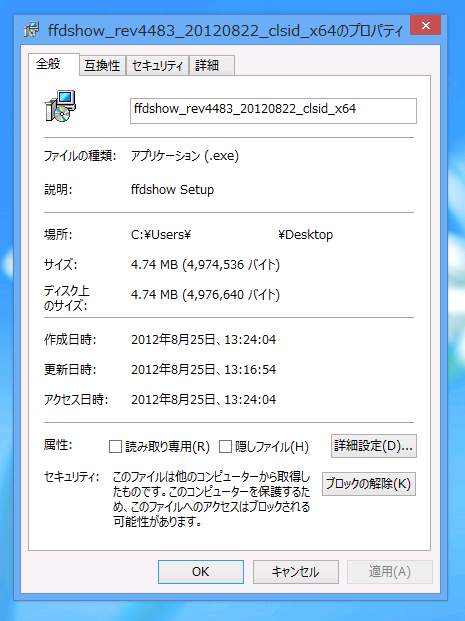465x621 pixels.
Task: Go to the 詳細 tab
Action: click(x=212, y=65)
